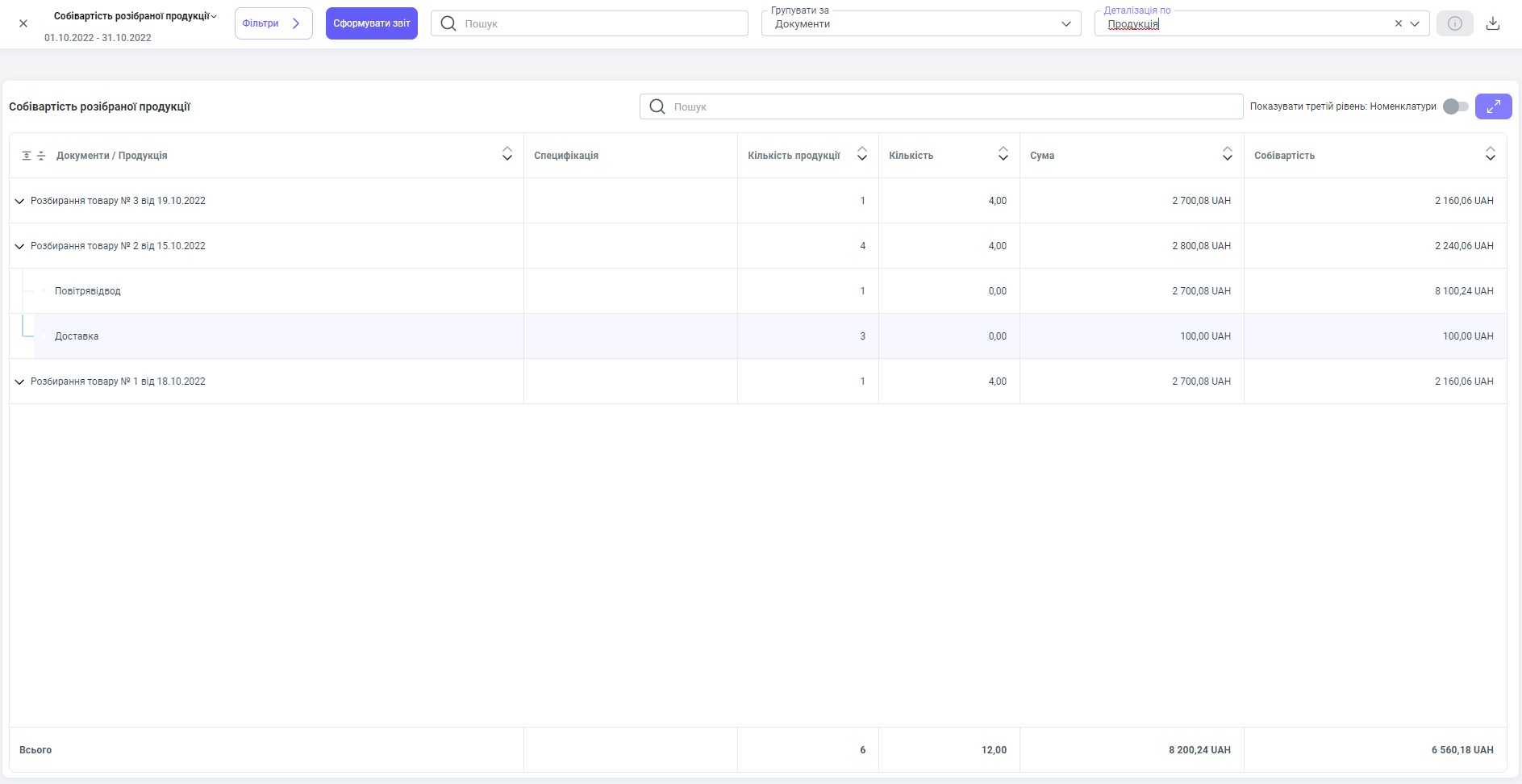1522x784 pixels.
Task: Open the Фільтри panel
Action: coord(273,23)
